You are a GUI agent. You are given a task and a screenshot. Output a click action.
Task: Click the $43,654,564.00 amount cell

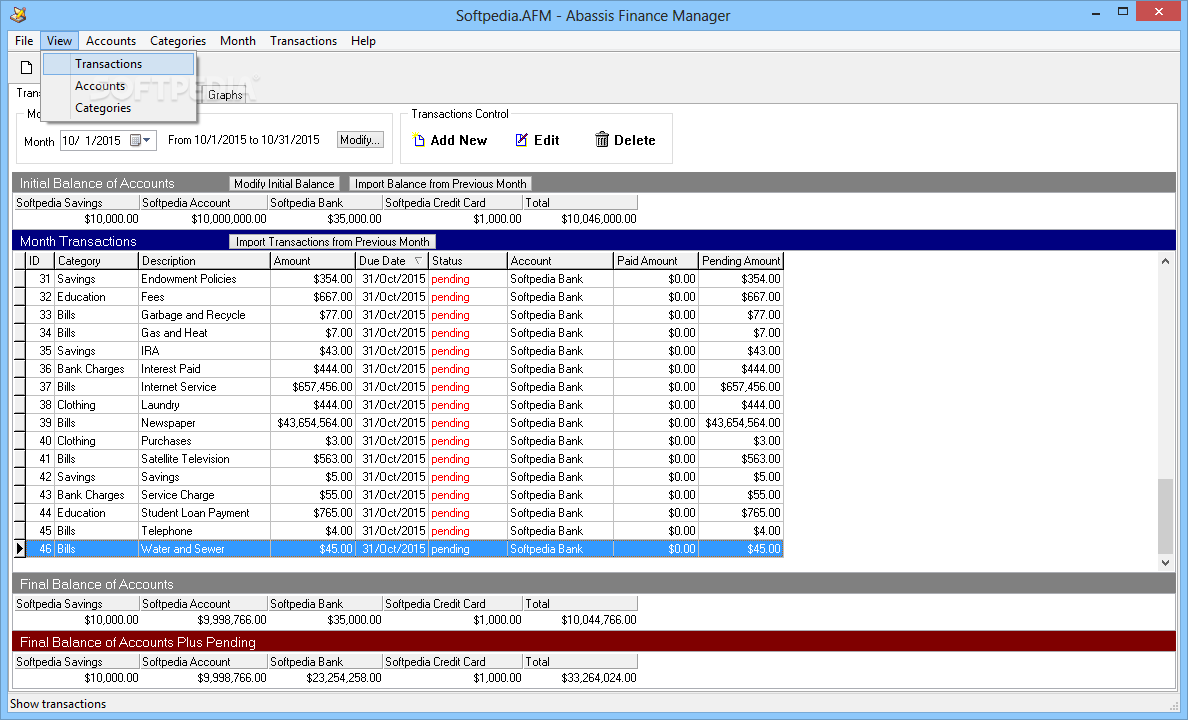pos(313,423)
